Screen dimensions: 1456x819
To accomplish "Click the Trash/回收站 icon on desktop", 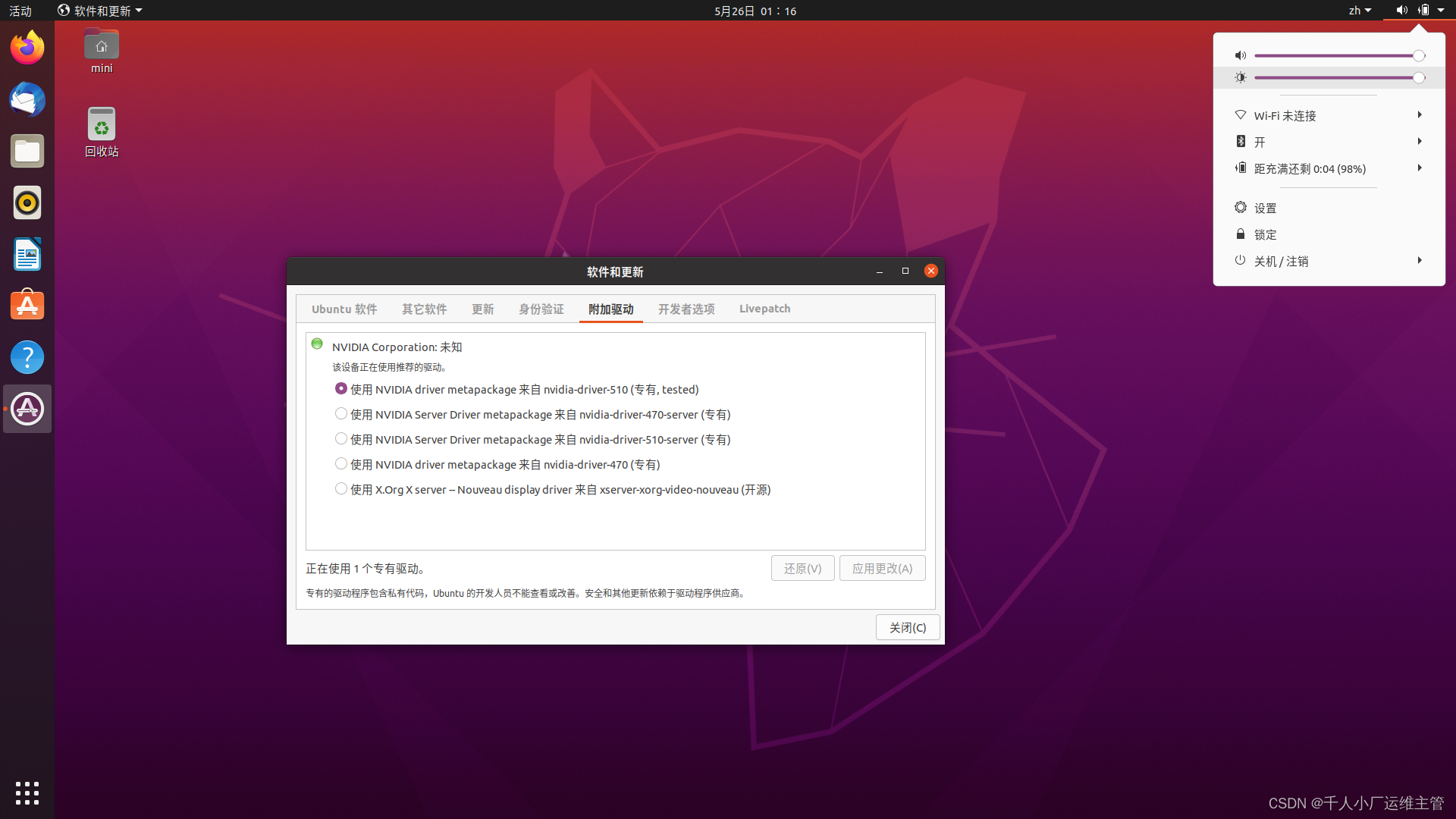I will (x=100, y=128).
